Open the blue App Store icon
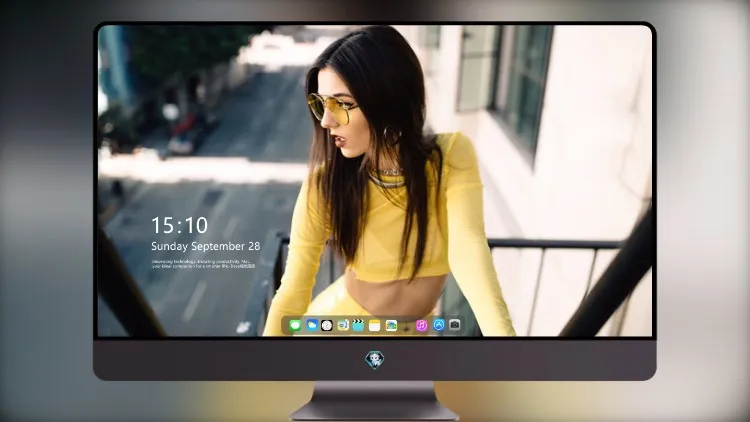 439,325
